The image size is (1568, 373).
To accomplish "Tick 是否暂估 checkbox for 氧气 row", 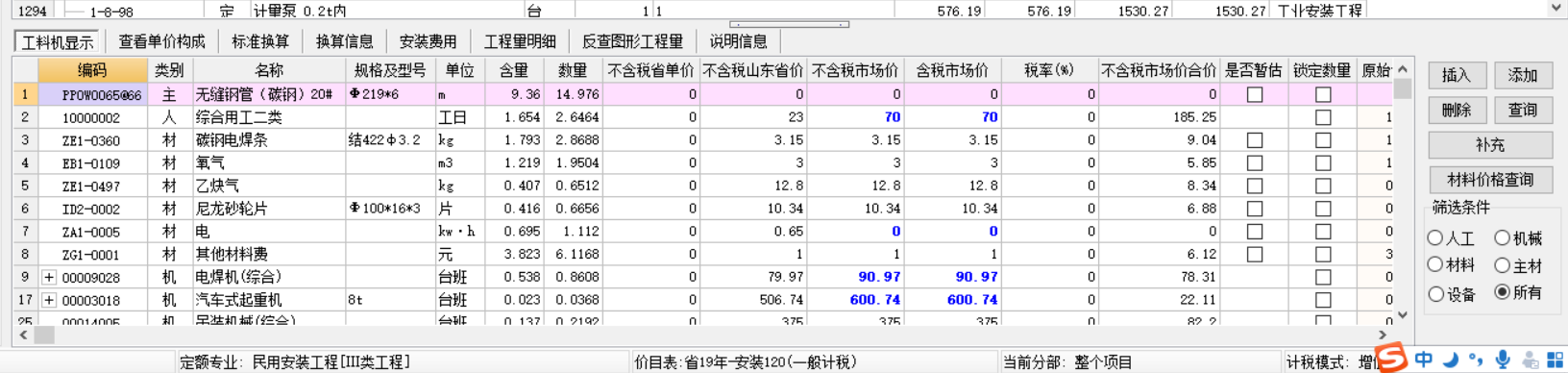I will tap(1255, 163).
